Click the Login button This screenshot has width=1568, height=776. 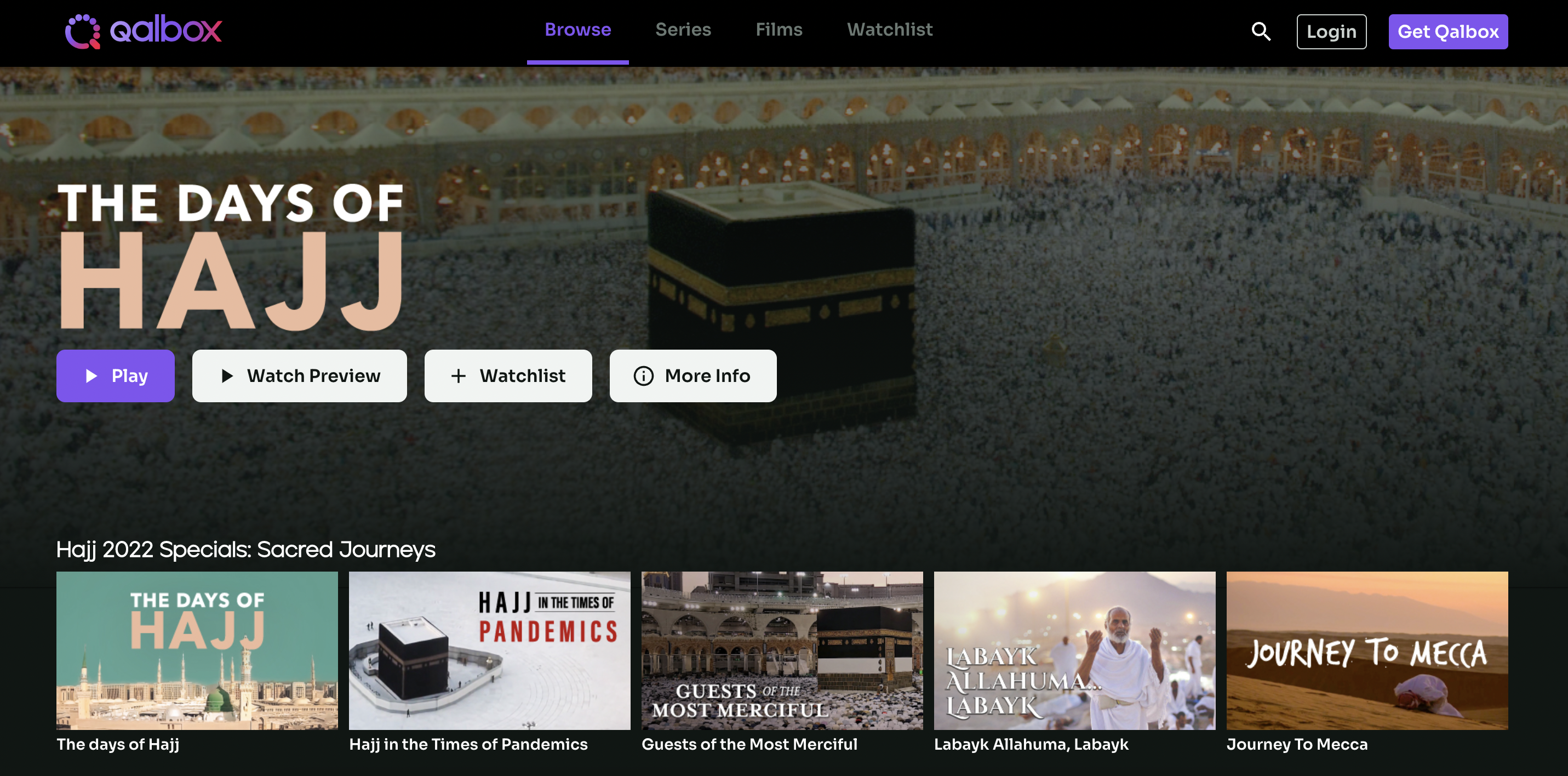click(1331, 32)
